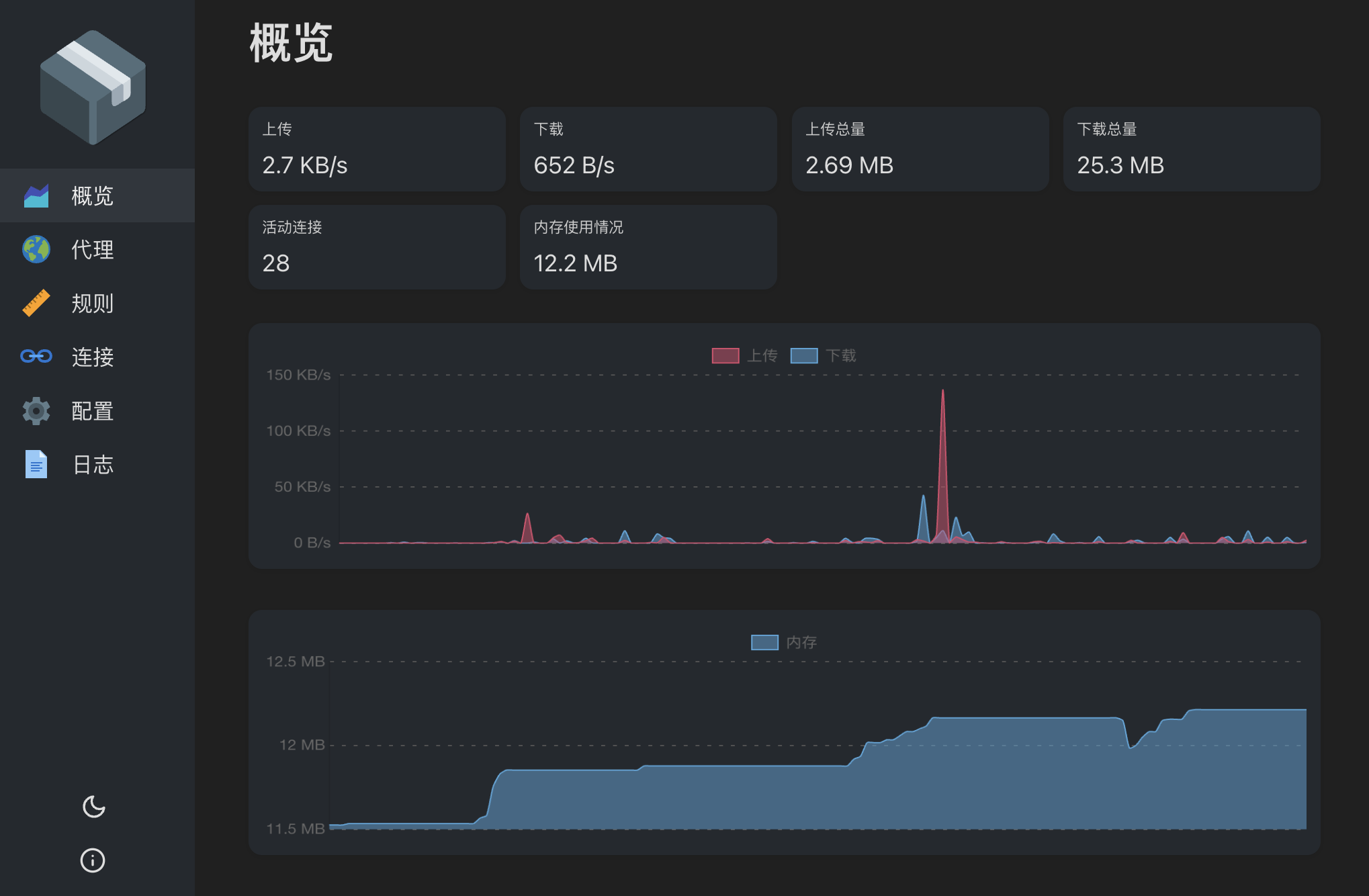Click the 下载总量 card showing 25.3 MB
The height and width of the screenshot is (896, 1369).
(1192, 148)
